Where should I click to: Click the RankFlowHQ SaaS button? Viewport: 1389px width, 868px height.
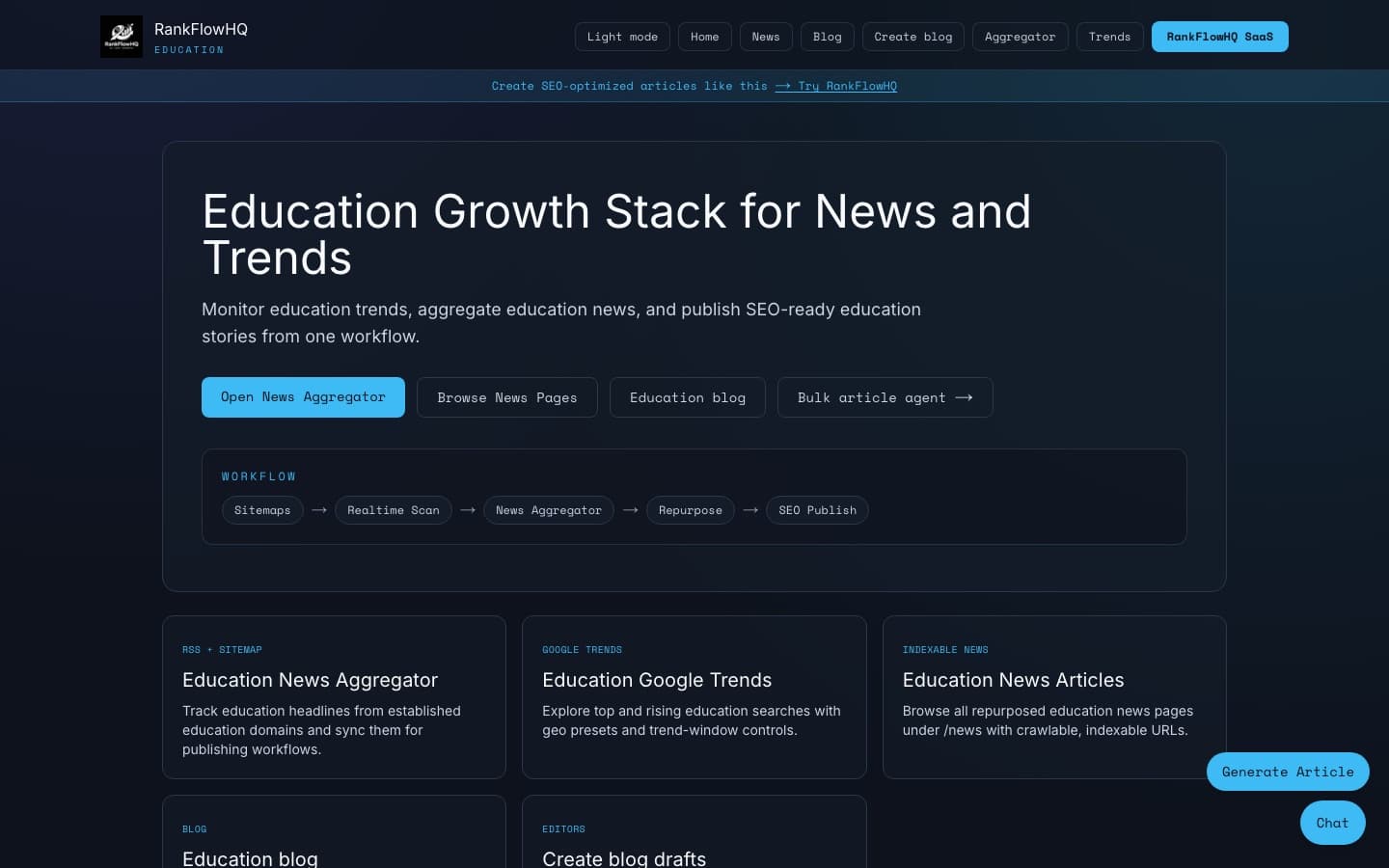tap(1220, 37)
